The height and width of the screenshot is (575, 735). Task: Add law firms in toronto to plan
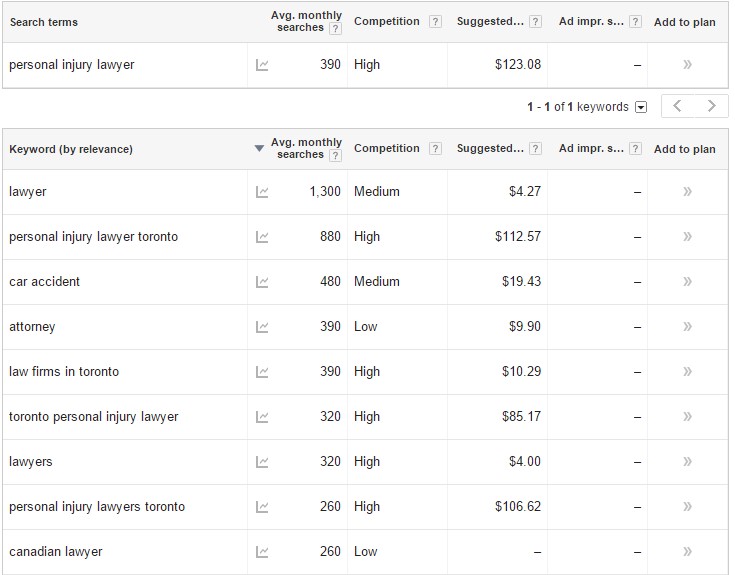pos(687,372)
